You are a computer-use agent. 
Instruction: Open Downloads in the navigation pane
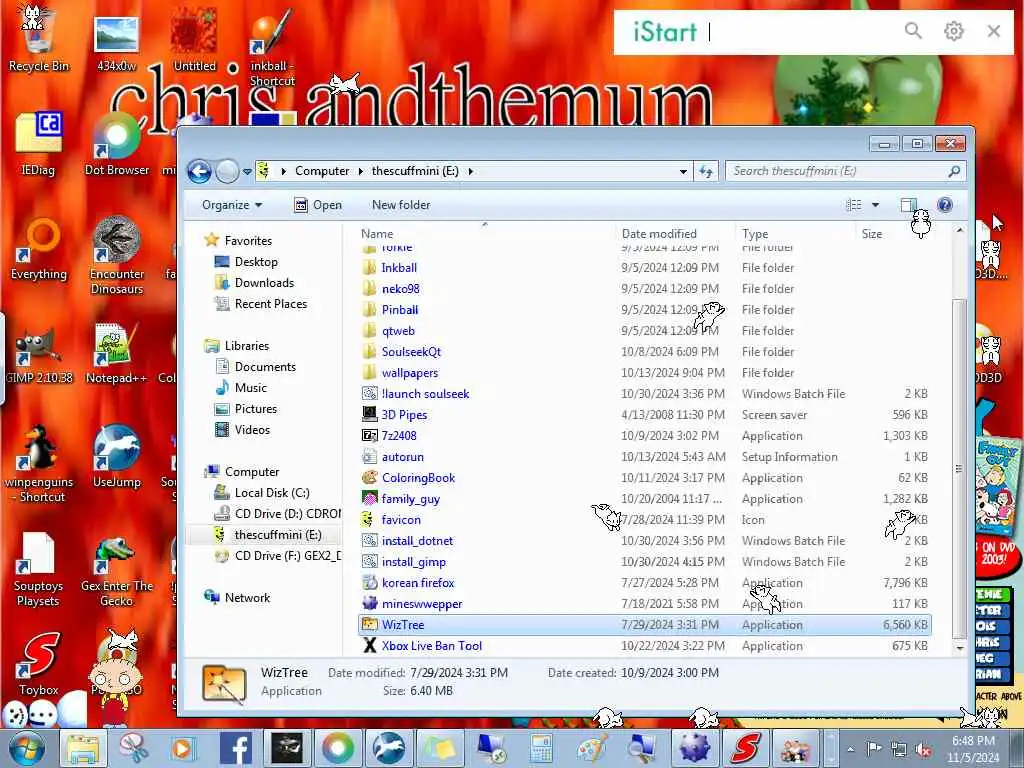[255, 283]
